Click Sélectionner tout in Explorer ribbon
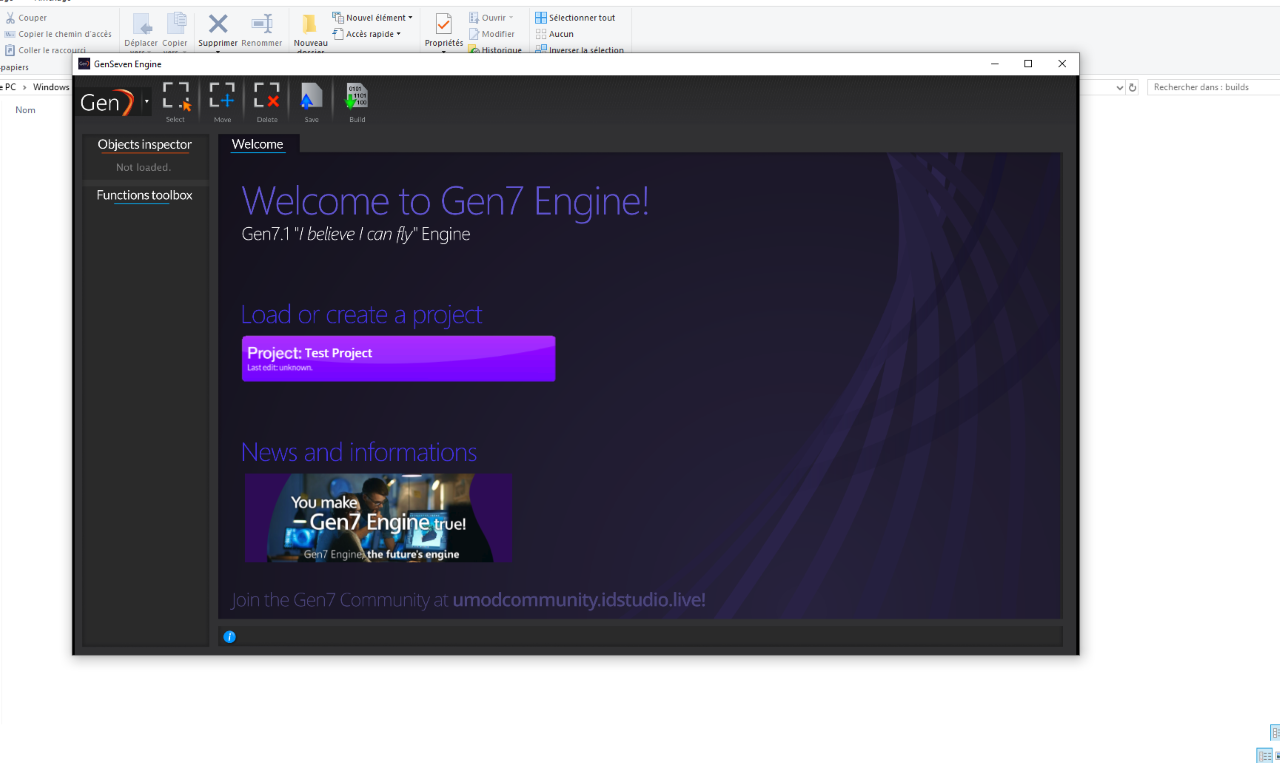 pos(575,18)
